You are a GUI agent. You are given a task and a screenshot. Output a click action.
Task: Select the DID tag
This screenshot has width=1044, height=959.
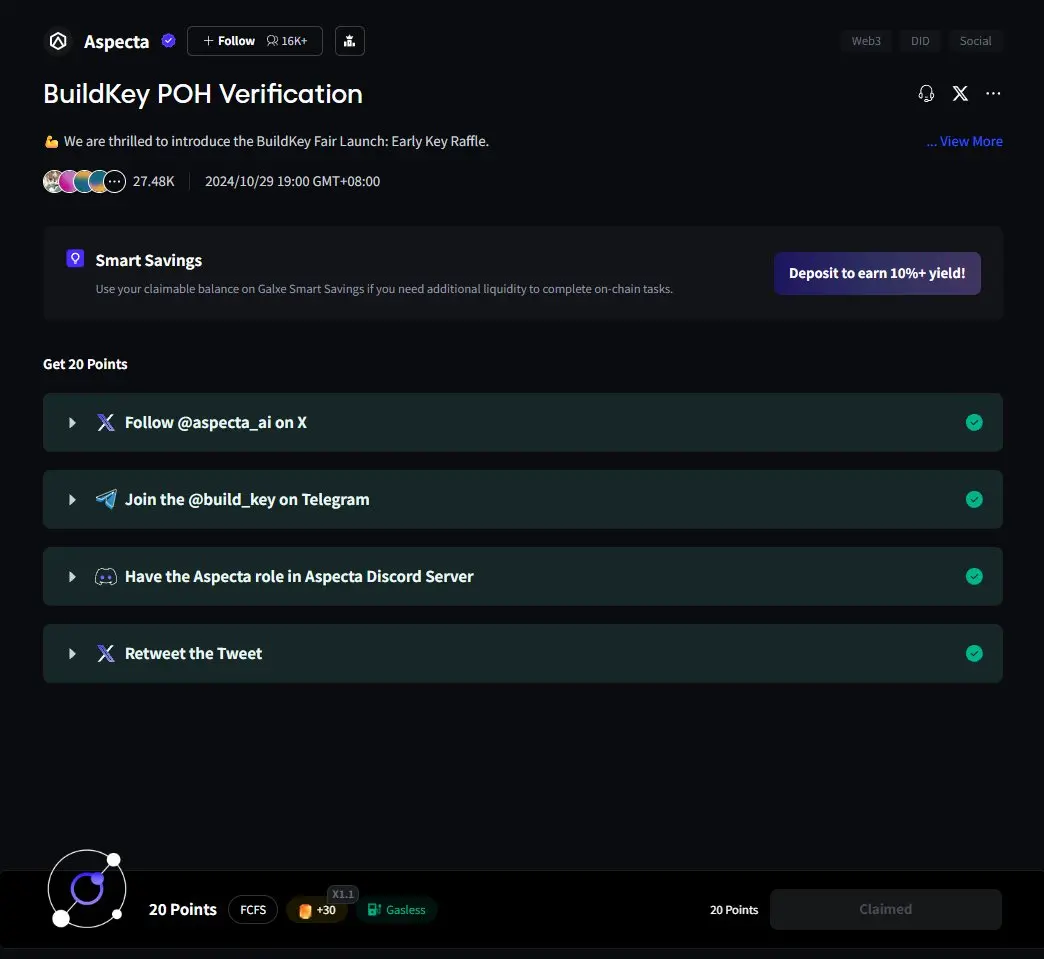pos(919,41)
